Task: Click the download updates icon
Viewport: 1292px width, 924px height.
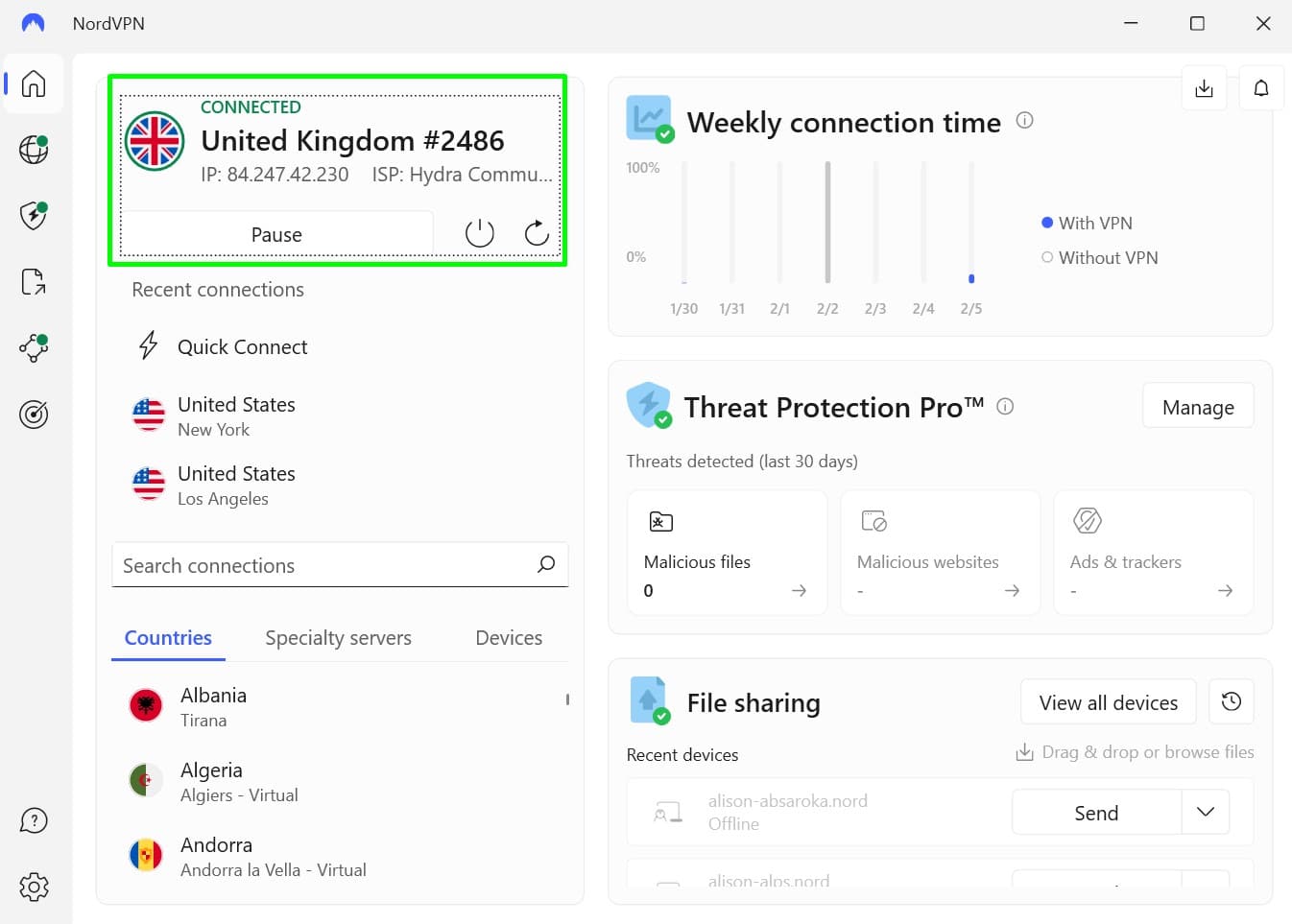Action: point(1204,88)
